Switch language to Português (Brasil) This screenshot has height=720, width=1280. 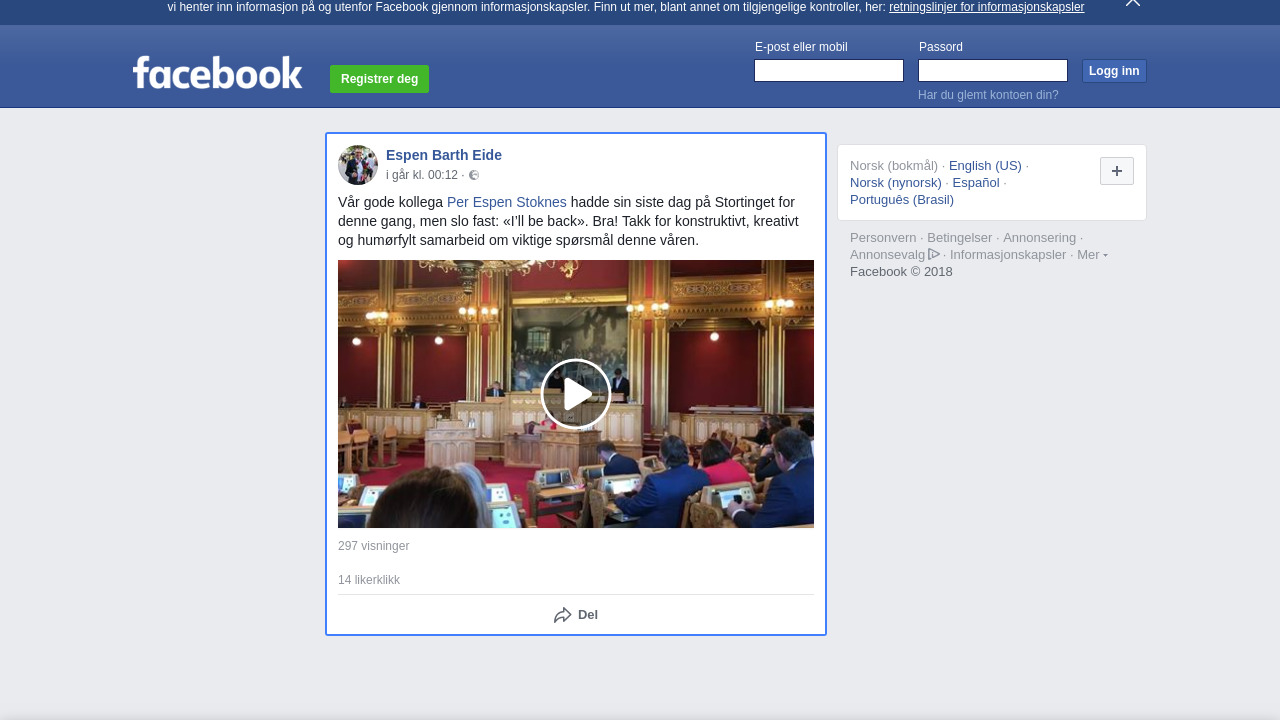(x=902, y=200)
